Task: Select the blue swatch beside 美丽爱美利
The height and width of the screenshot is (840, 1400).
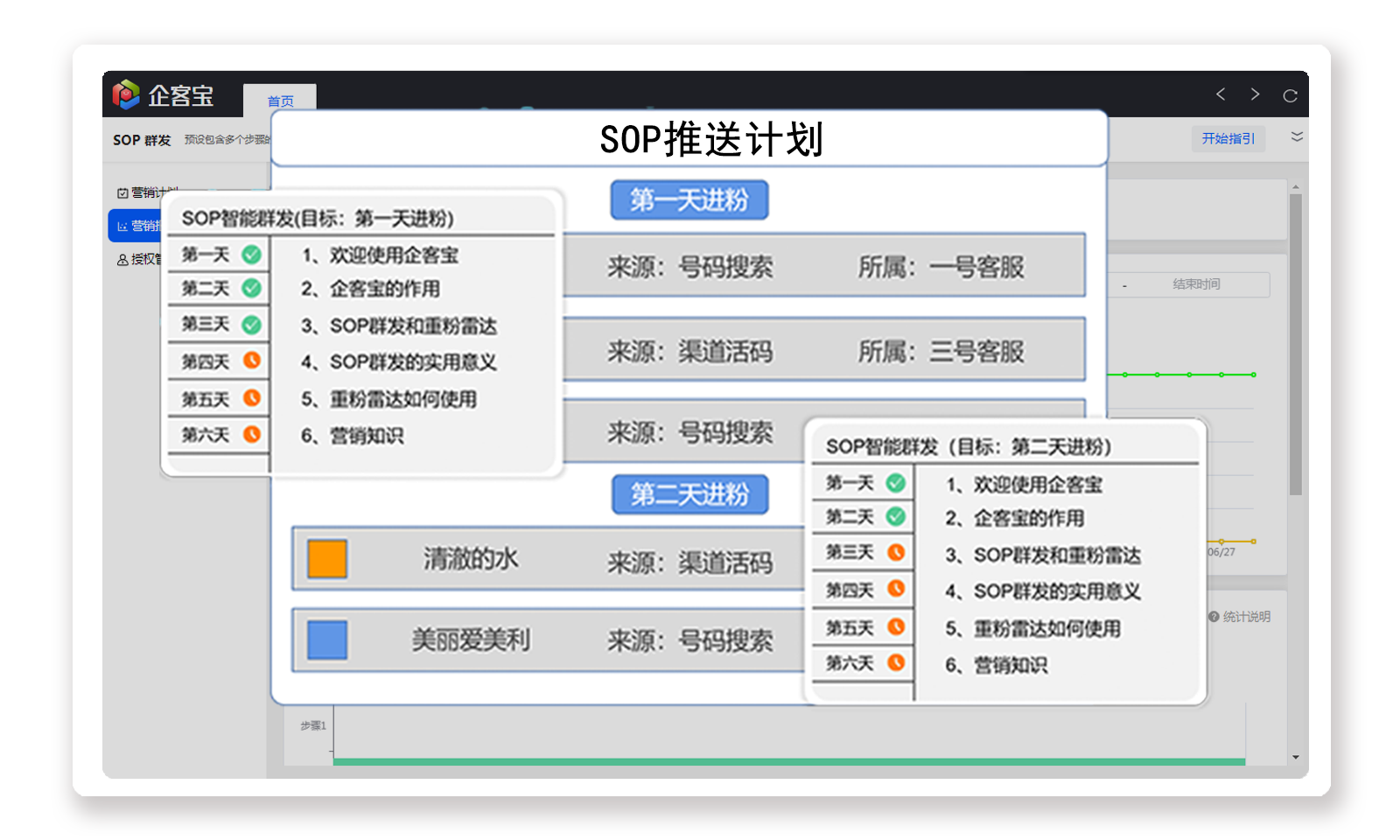Action: point(327,640)
